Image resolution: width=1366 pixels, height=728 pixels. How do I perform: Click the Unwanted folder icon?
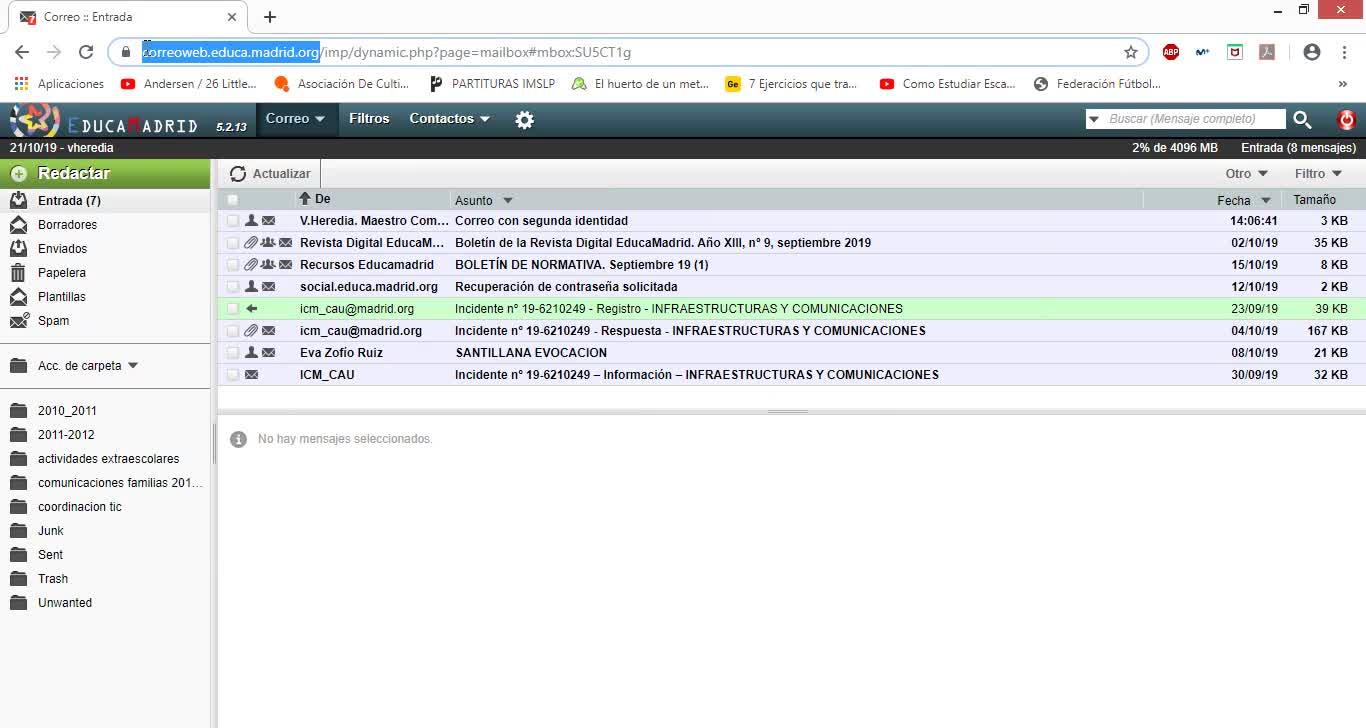[18, 603]
